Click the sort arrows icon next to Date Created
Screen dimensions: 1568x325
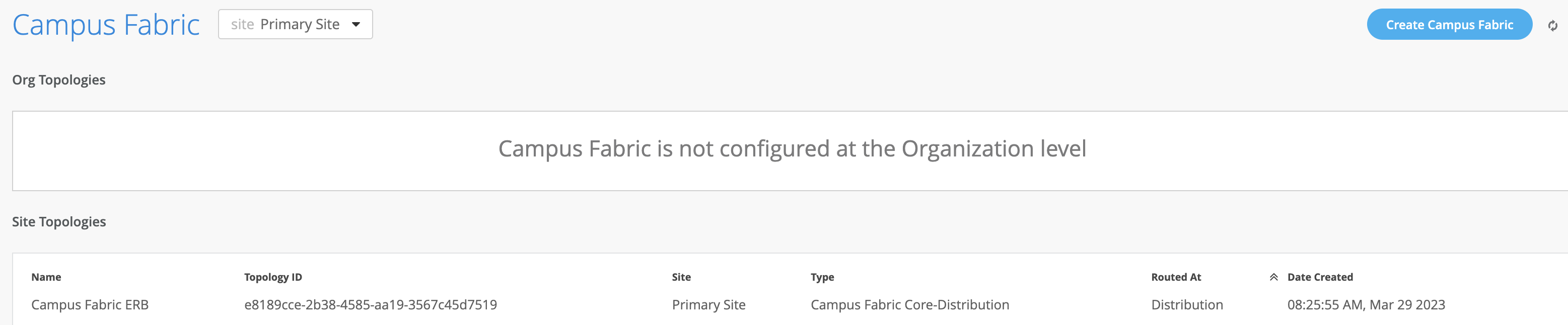click(1273, 278)
